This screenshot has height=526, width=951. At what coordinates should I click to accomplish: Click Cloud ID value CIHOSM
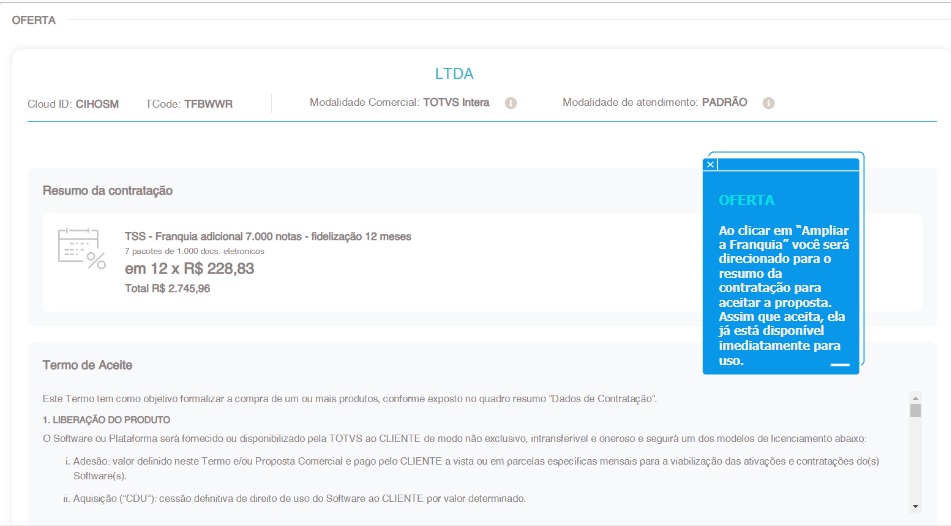[x=97, y=104]
